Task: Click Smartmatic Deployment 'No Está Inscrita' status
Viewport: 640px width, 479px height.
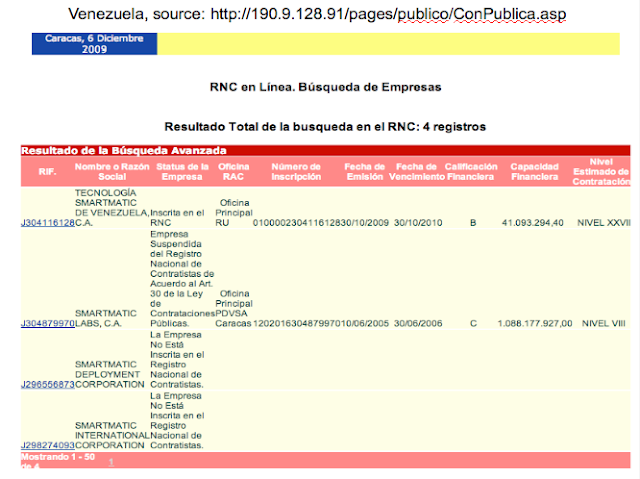Action: click(x=177, y=360)
